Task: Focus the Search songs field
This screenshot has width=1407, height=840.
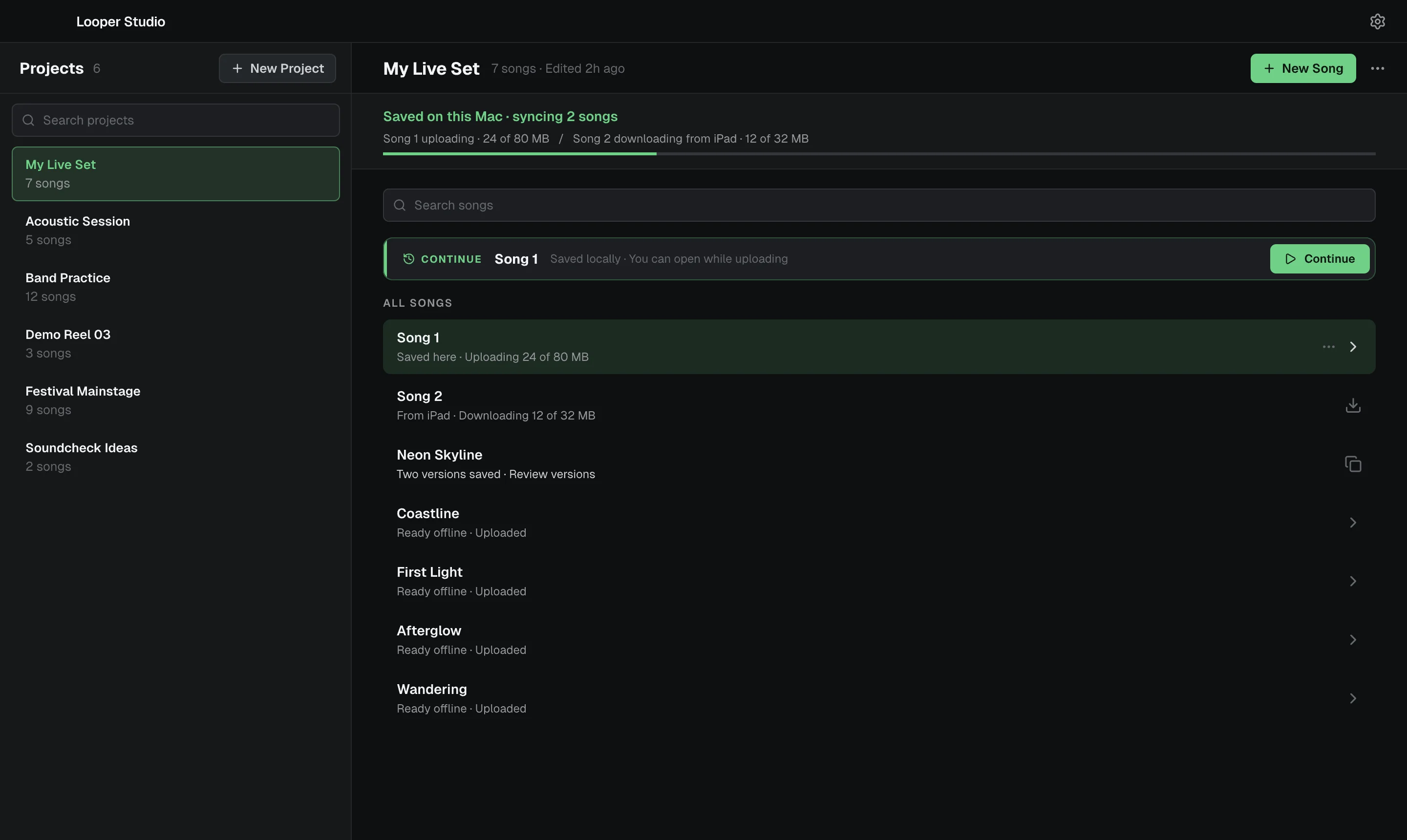Action: [x=879, y=205]
